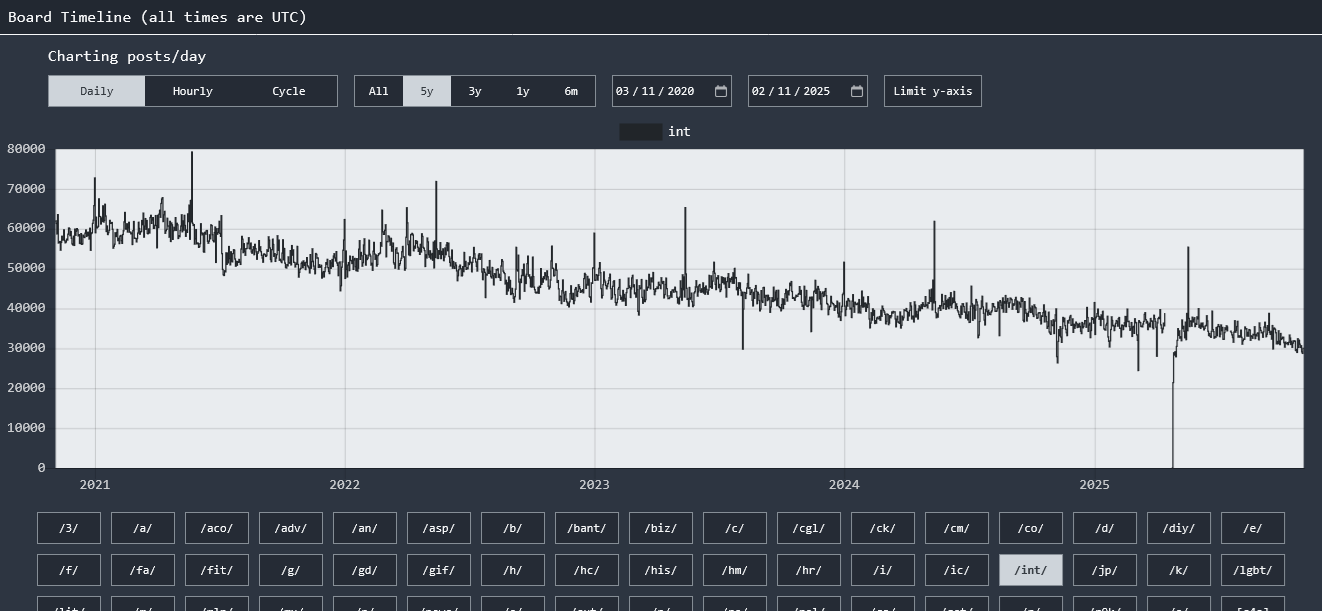The image size is (1322, 611).
Task: Select the /fa/ board
Action: pyautogui.click(x=143, y=570)
